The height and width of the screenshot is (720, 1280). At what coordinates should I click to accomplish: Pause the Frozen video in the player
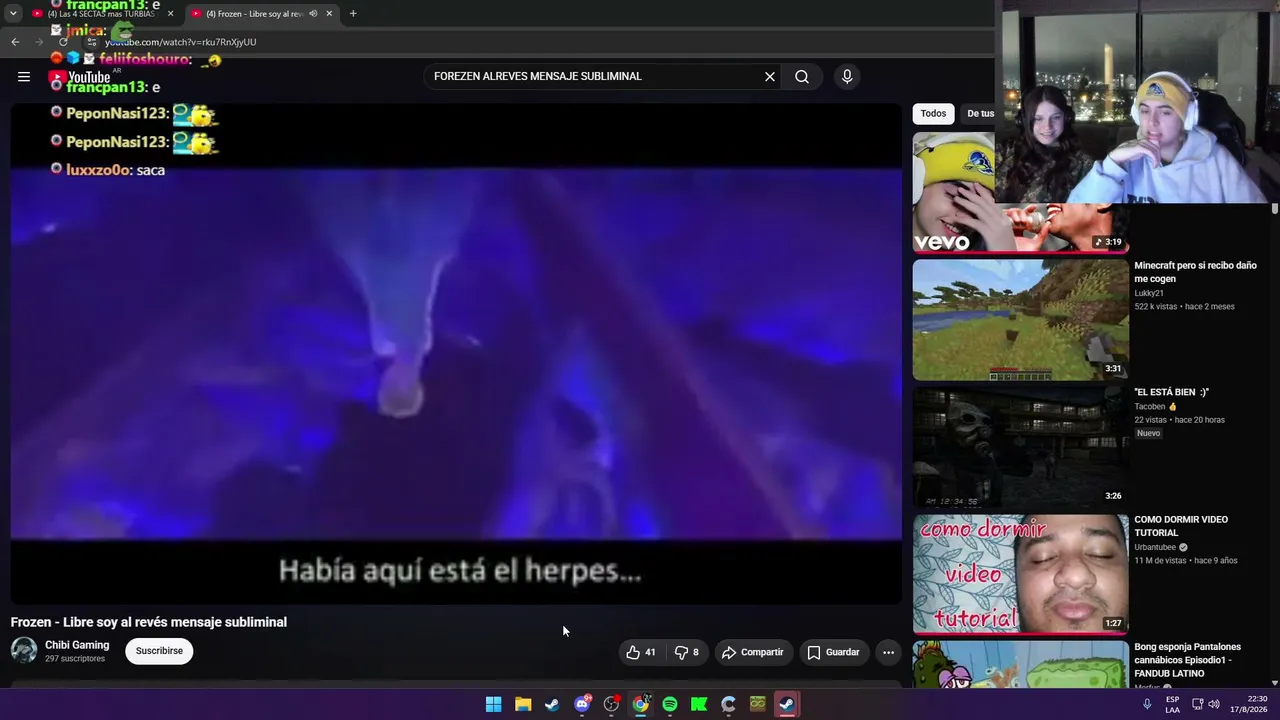coord(456,354)
